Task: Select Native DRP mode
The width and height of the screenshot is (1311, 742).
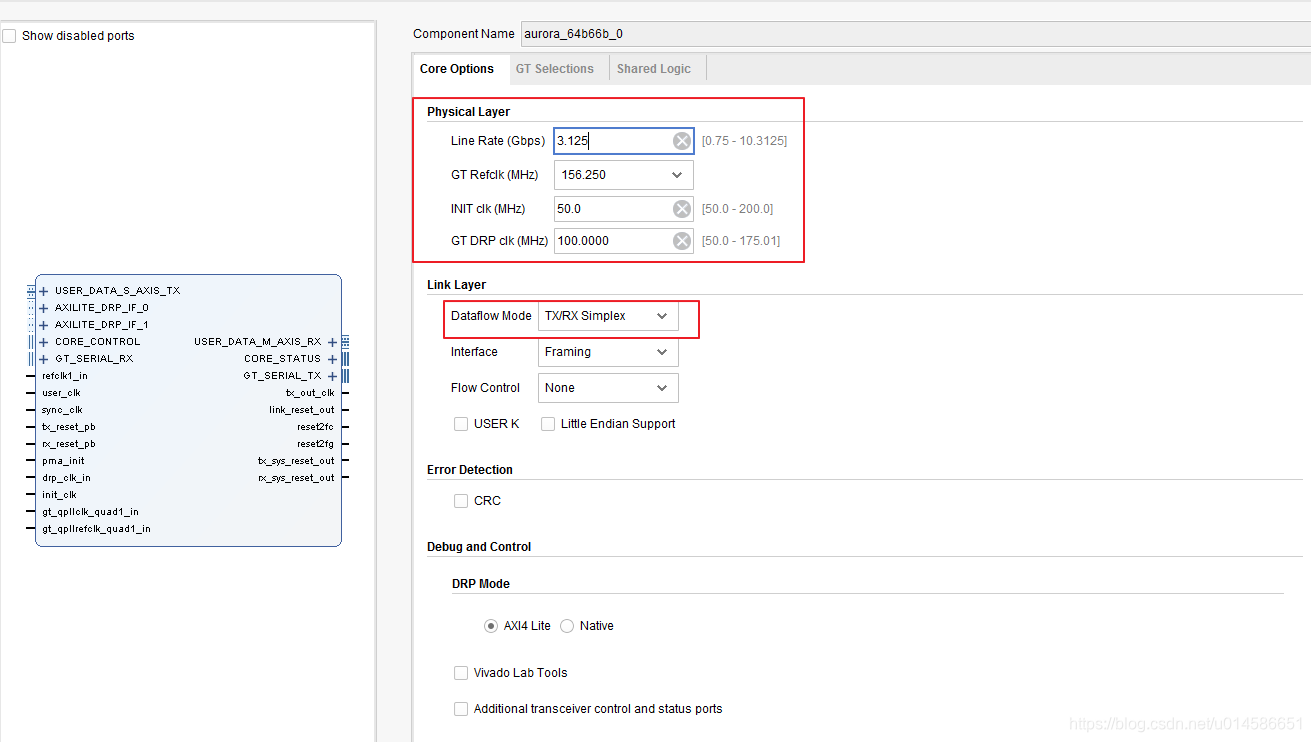Action: (567, 626)
